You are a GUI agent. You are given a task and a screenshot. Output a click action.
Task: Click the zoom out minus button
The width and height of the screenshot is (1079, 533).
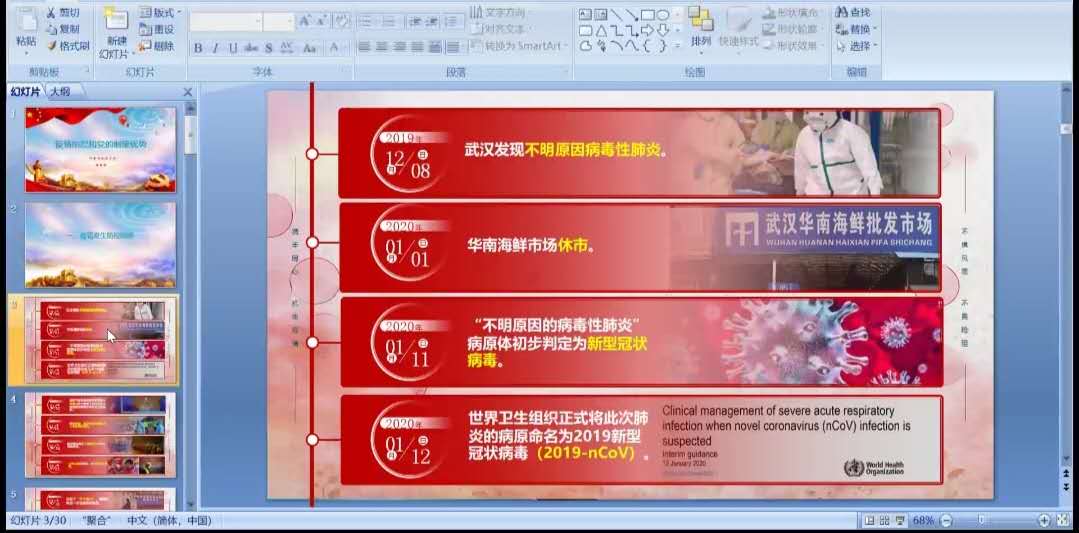click(x=946, y=521)
